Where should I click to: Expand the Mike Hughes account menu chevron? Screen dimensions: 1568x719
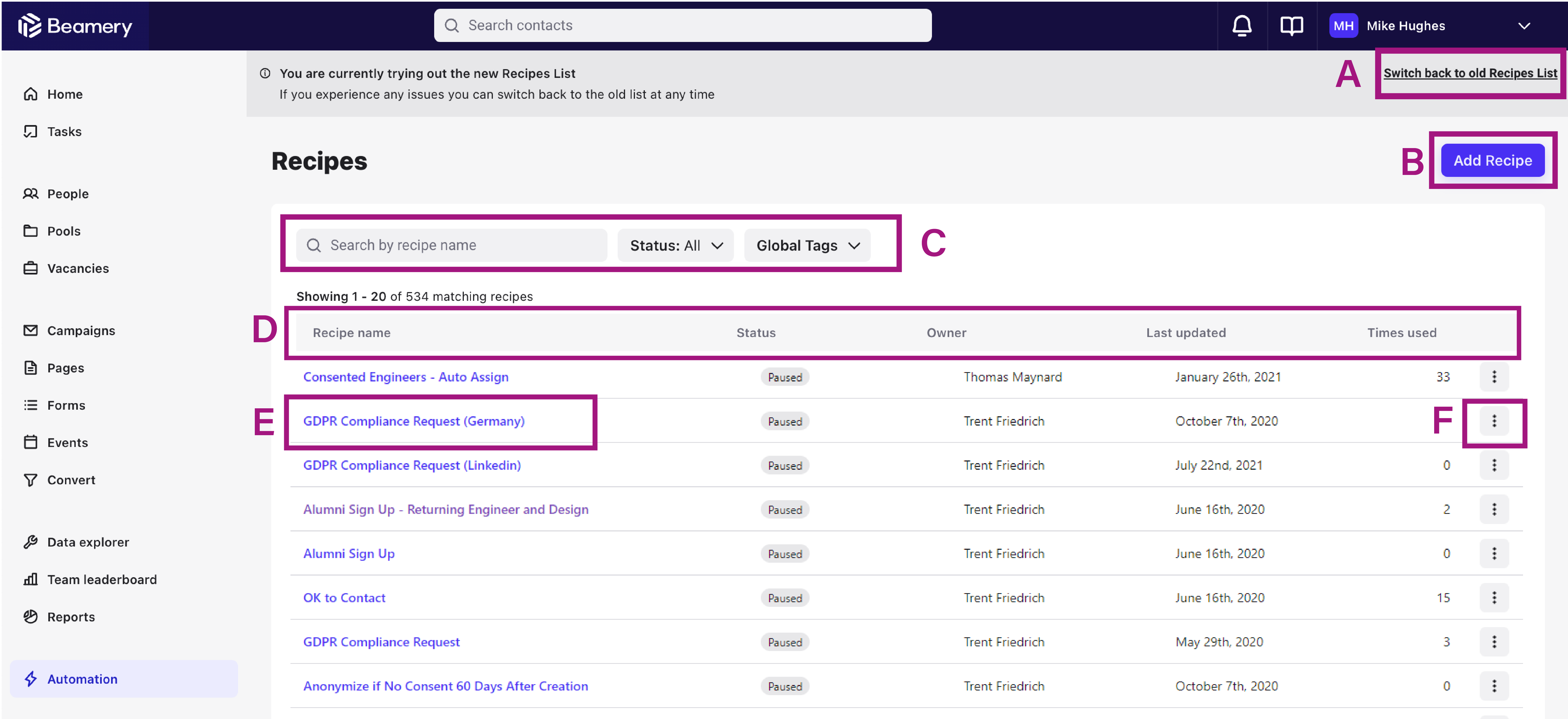pos(1524,26)
